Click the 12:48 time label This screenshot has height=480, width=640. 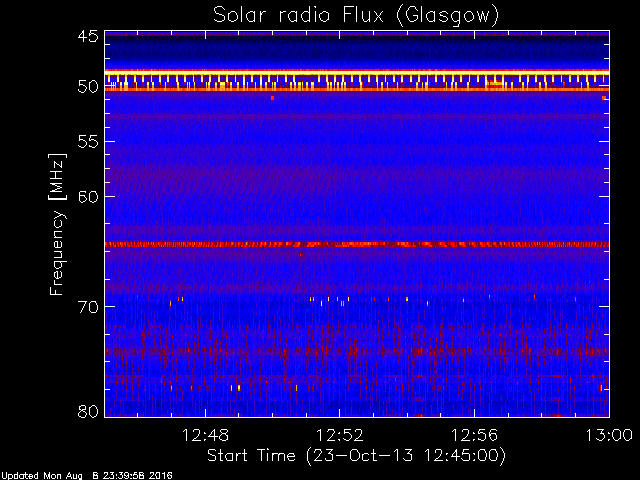205,435
